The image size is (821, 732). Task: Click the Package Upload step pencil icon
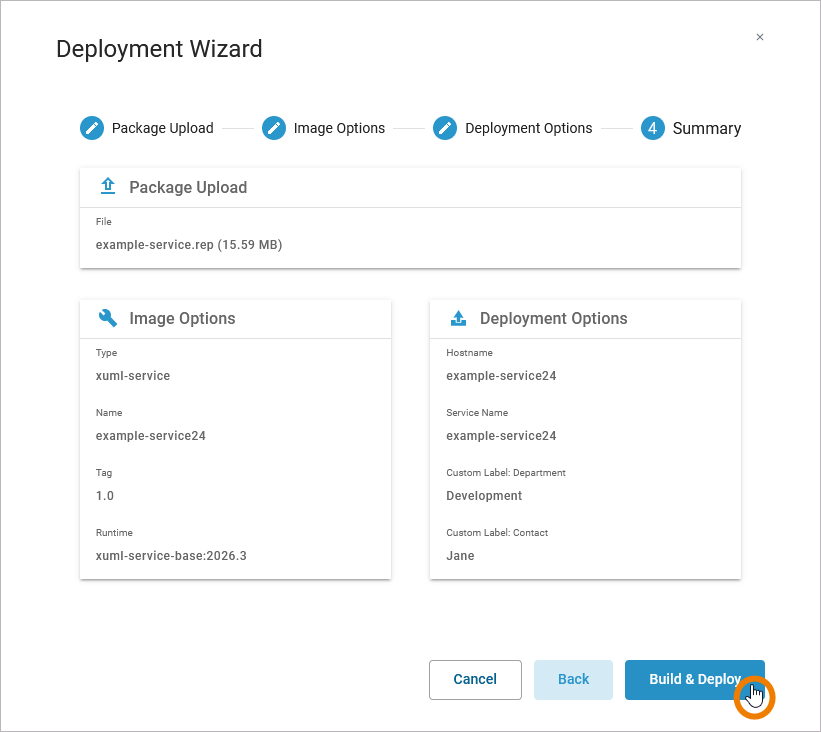click(x=92, y=128)
